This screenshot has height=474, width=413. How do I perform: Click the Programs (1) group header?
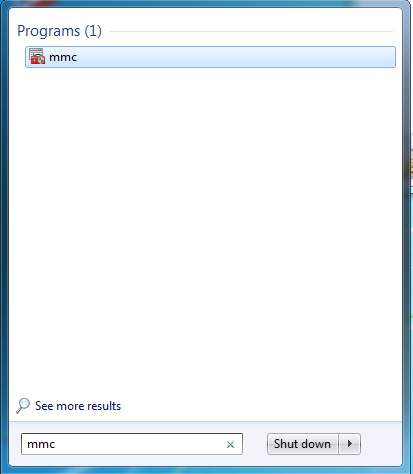click(x=59, y=31)
